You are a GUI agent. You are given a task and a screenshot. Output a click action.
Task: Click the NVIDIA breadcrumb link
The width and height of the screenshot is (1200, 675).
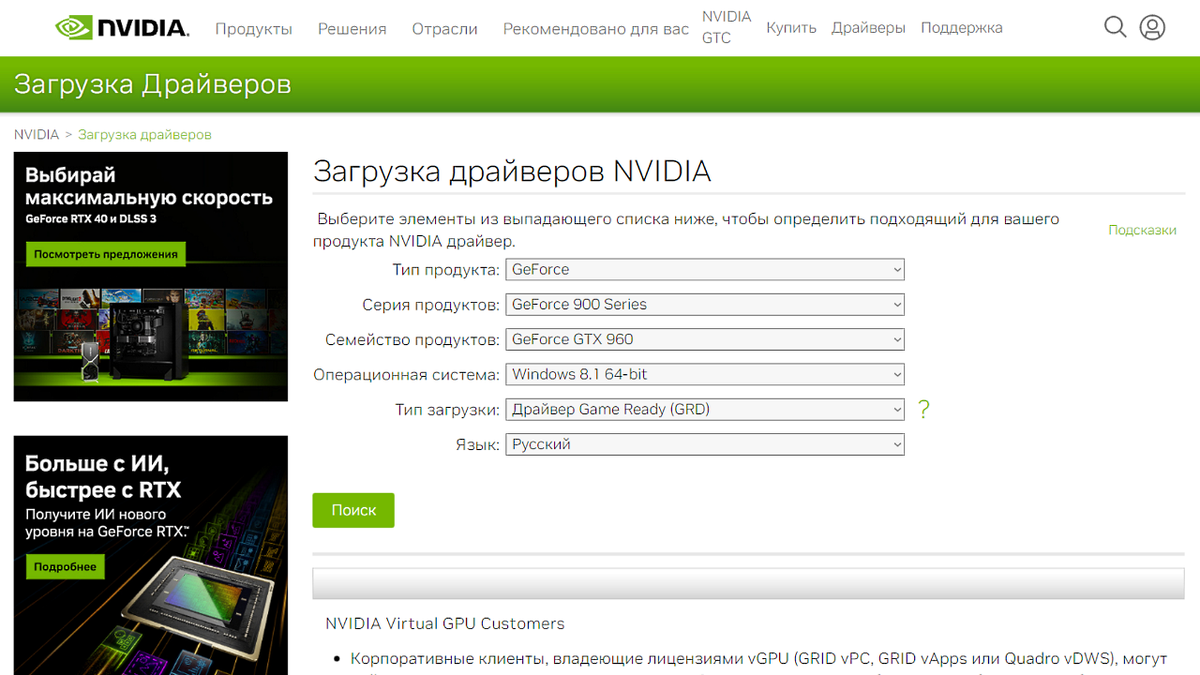click(36, 134)
